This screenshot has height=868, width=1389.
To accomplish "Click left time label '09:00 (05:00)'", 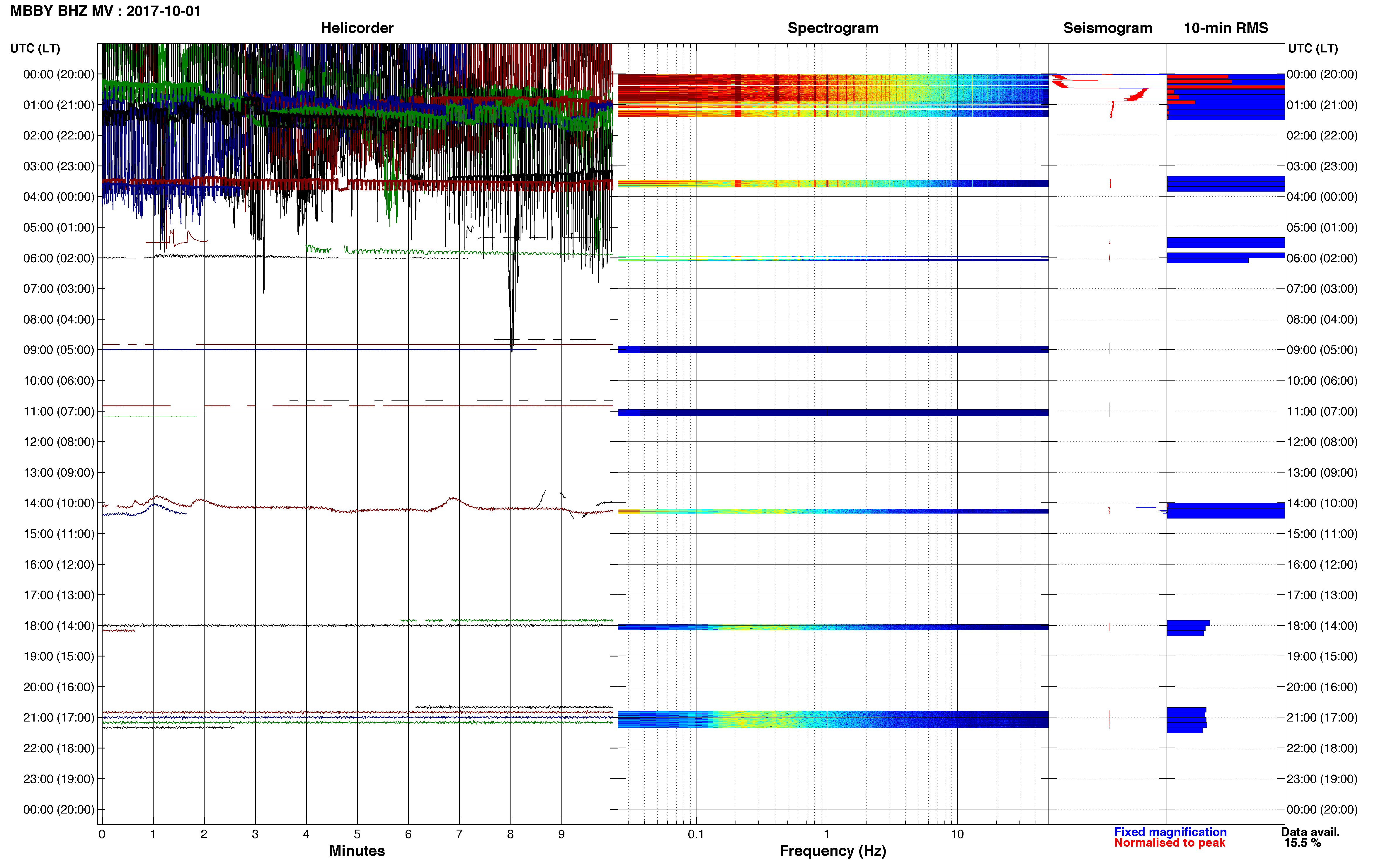I will point(59,350).
